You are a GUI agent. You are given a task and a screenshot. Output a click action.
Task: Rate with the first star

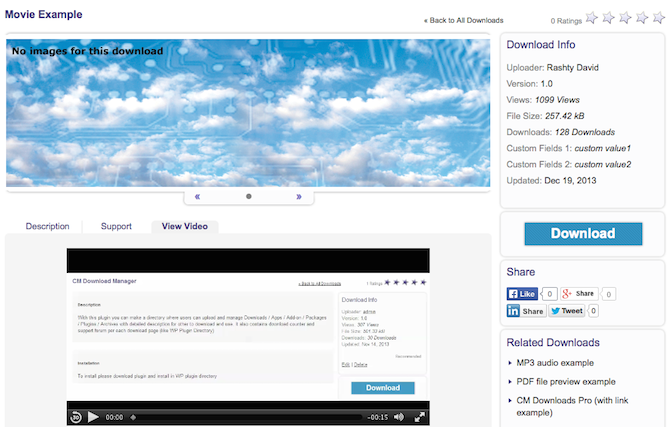click(x=591, y=18)
